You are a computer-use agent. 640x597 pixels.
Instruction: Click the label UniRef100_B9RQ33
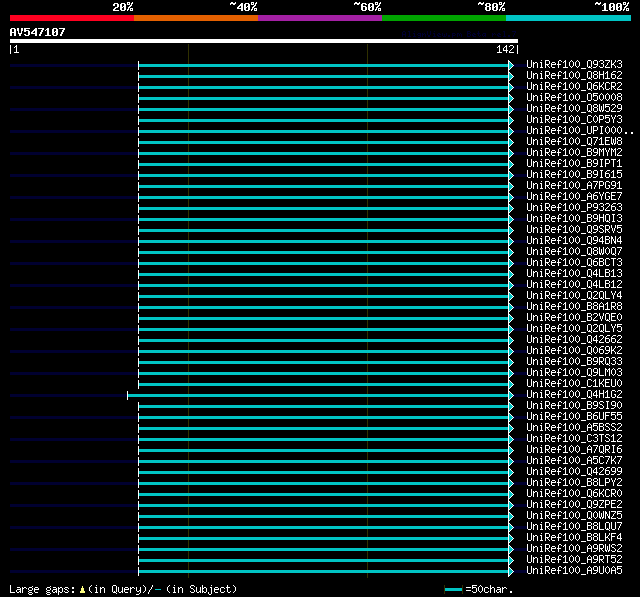(x=574, y=362)
